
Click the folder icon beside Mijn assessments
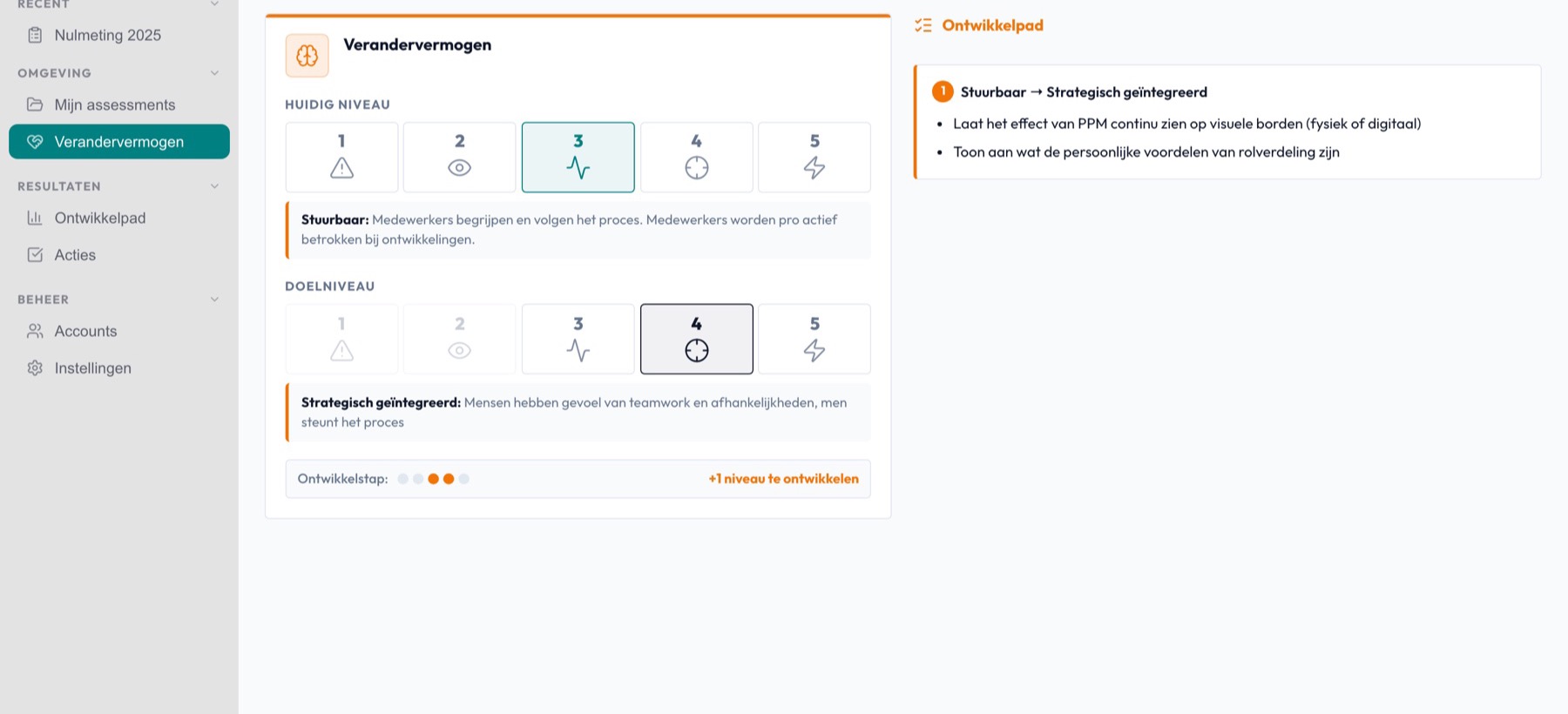pos(35,104)
